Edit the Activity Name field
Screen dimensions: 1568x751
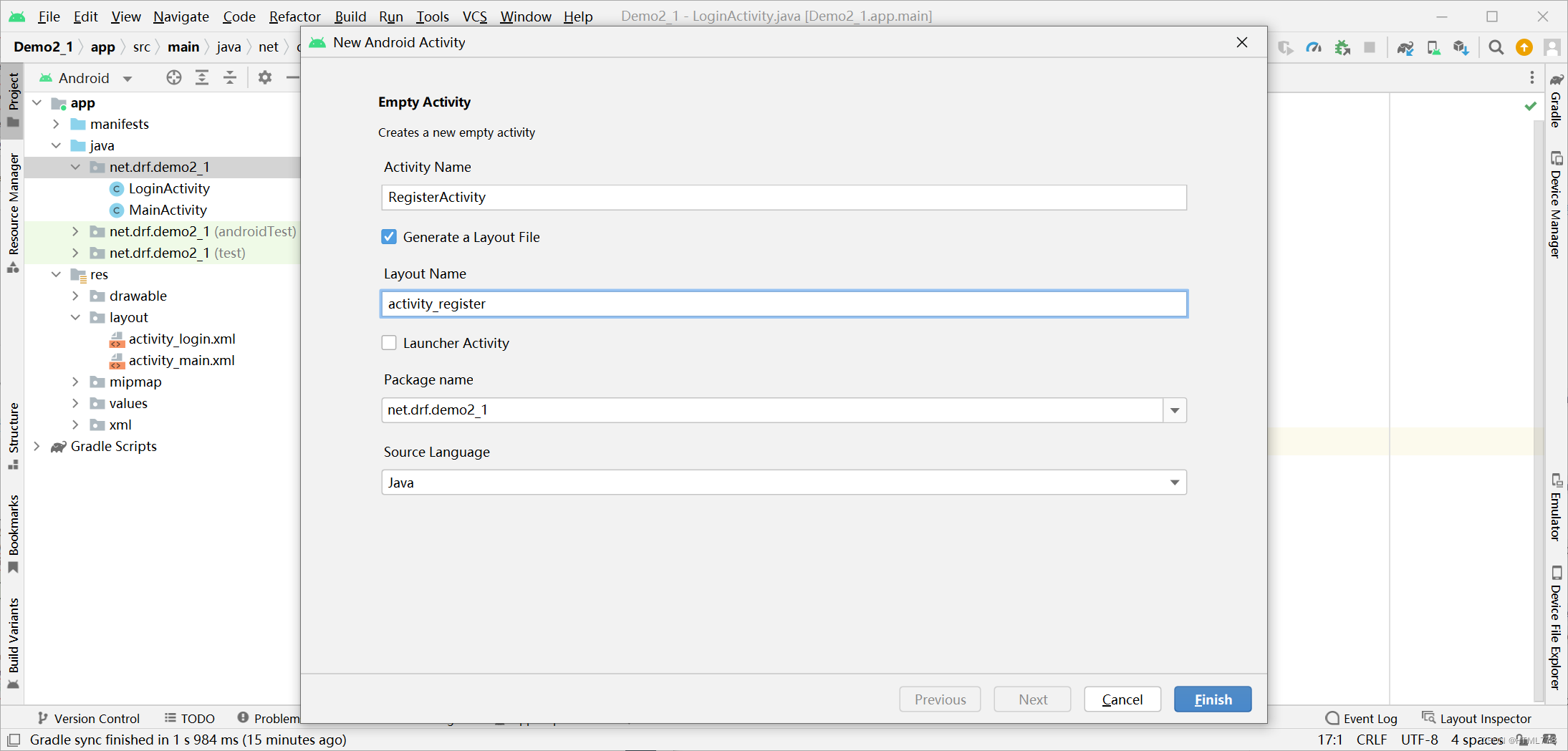click(x=784, y=198)
